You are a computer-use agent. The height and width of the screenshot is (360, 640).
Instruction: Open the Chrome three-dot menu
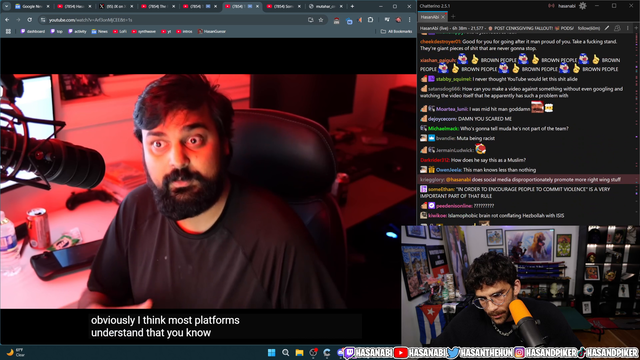point(409,20)
